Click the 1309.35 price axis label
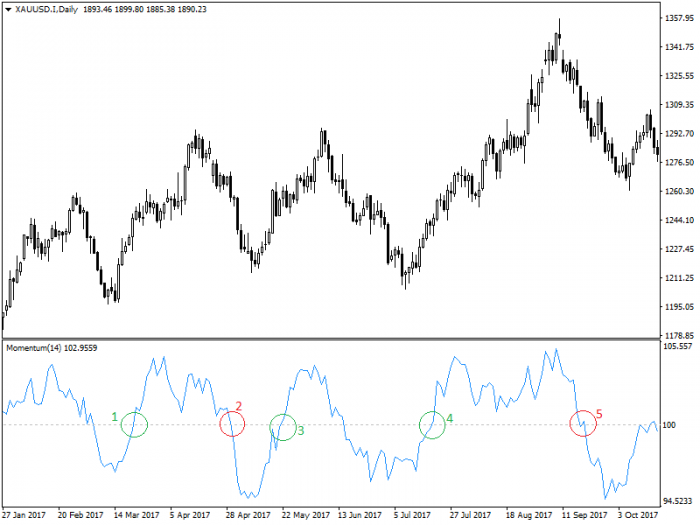Image resolution: width=700 pixels, height=525 pixels. coord(679,104)
